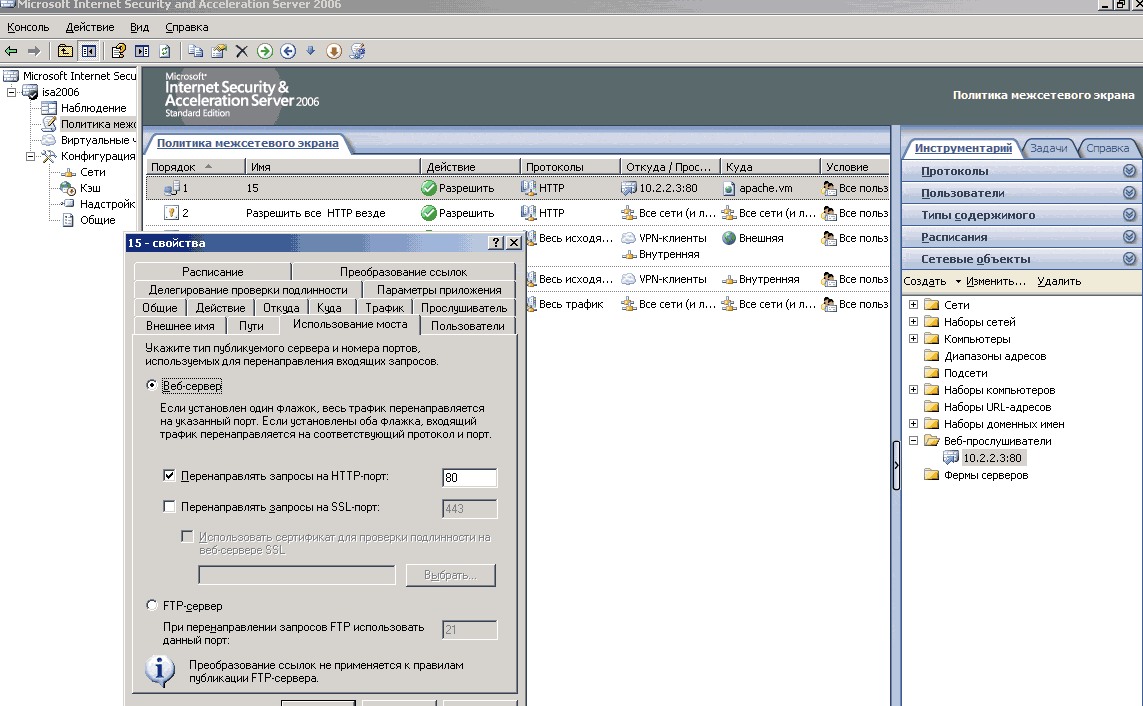
Task: Click the Help question mark toolbar icon
Action: [118, 51]
